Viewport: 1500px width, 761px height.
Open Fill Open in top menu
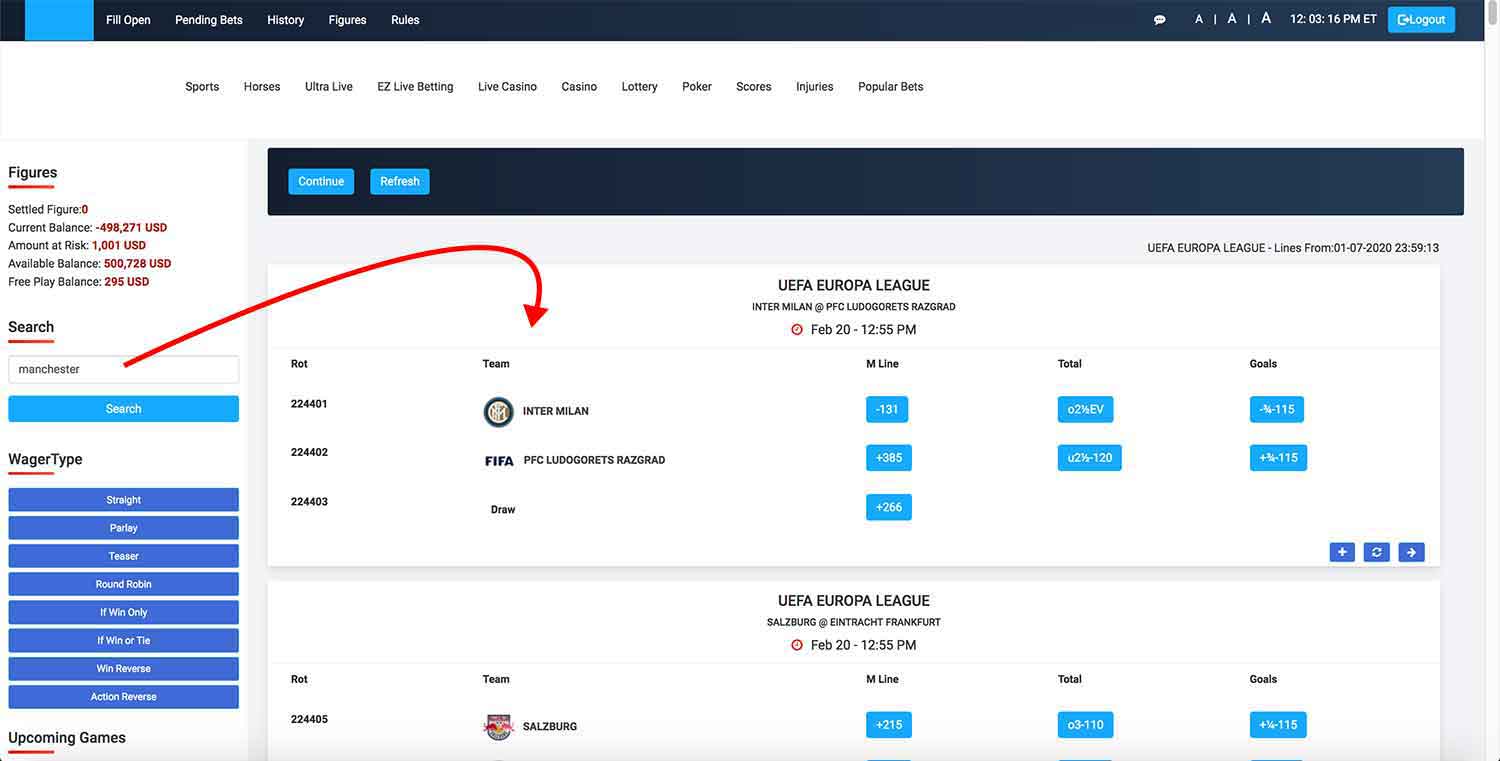pos(128,20)
